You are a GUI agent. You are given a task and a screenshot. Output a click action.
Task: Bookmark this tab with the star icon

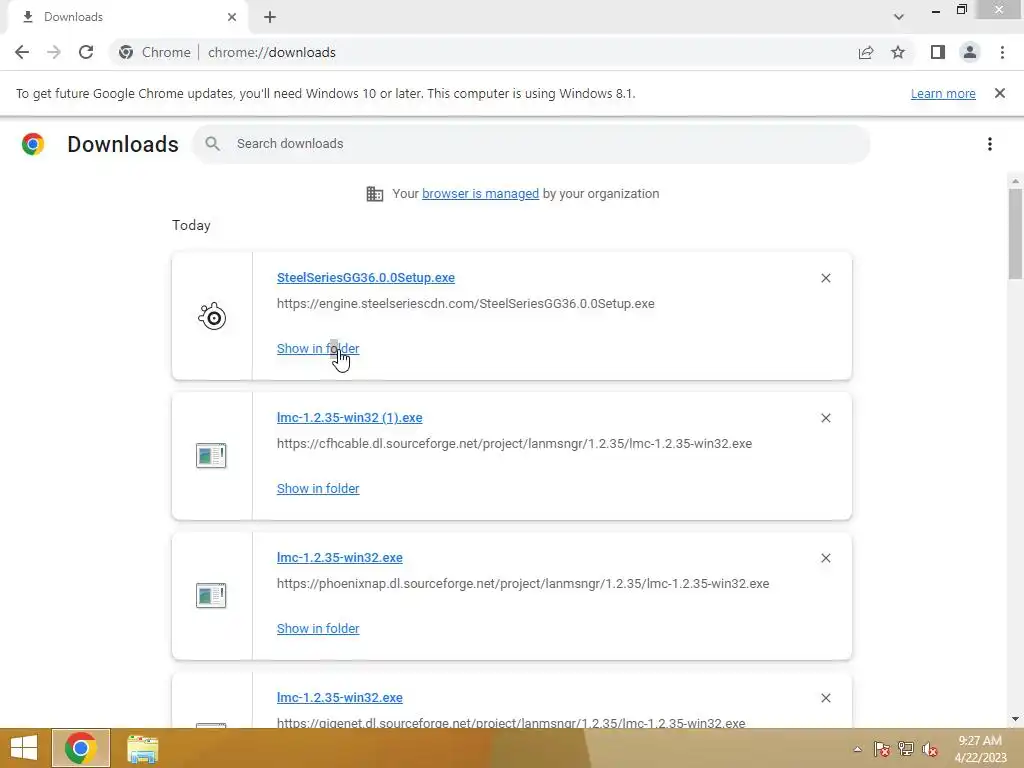pyautogui.click(x=898, y=52)
